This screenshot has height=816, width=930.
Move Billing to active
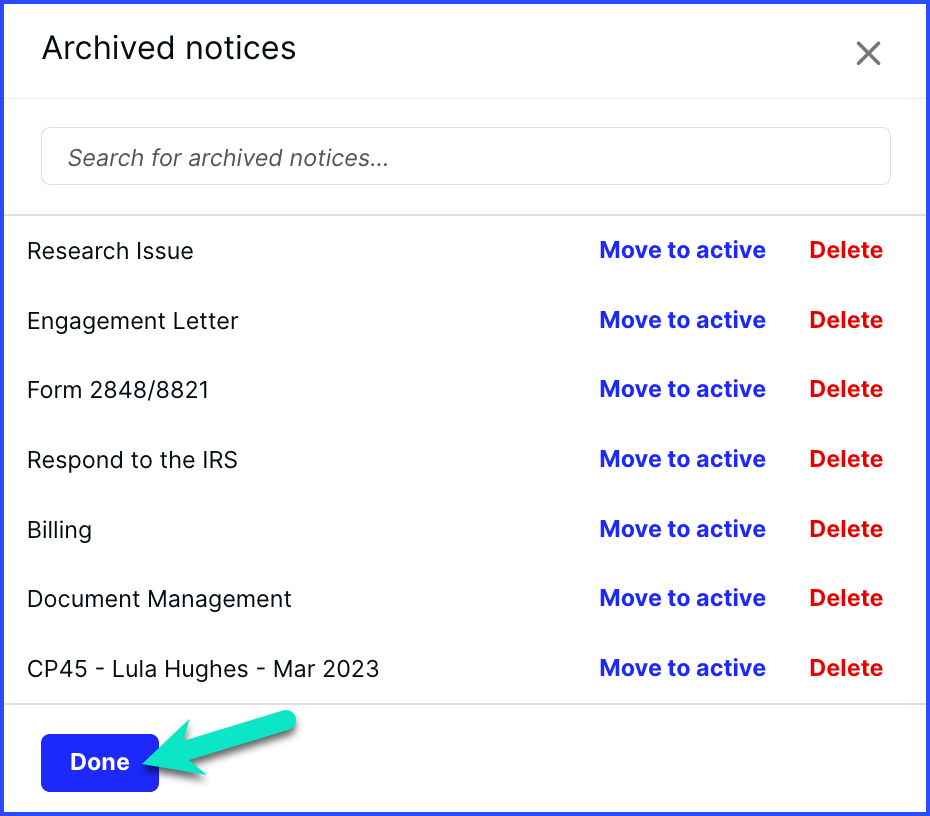click(682, 529)
